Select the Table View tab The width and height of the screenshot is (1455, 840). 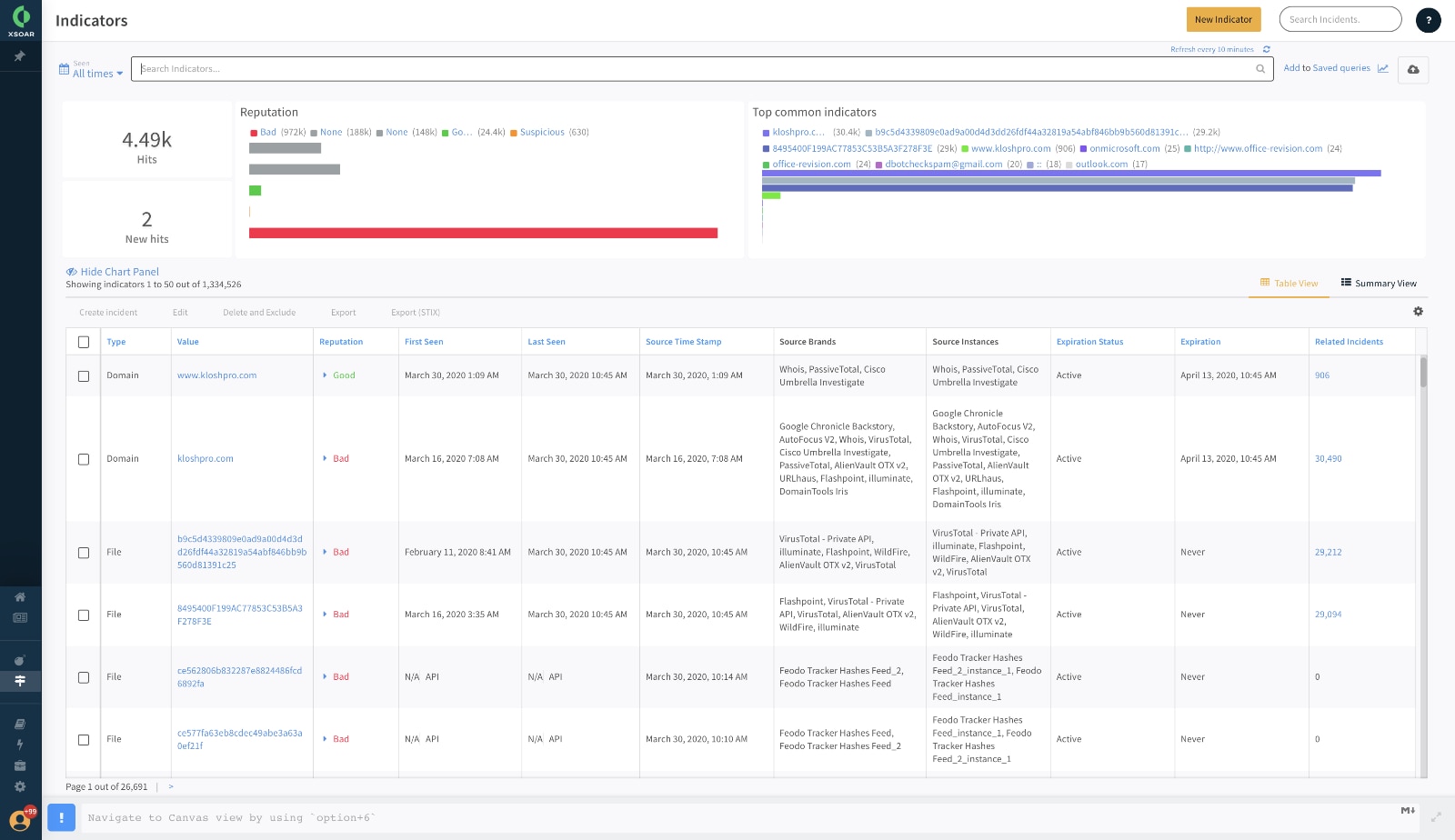coord(1289,284)
